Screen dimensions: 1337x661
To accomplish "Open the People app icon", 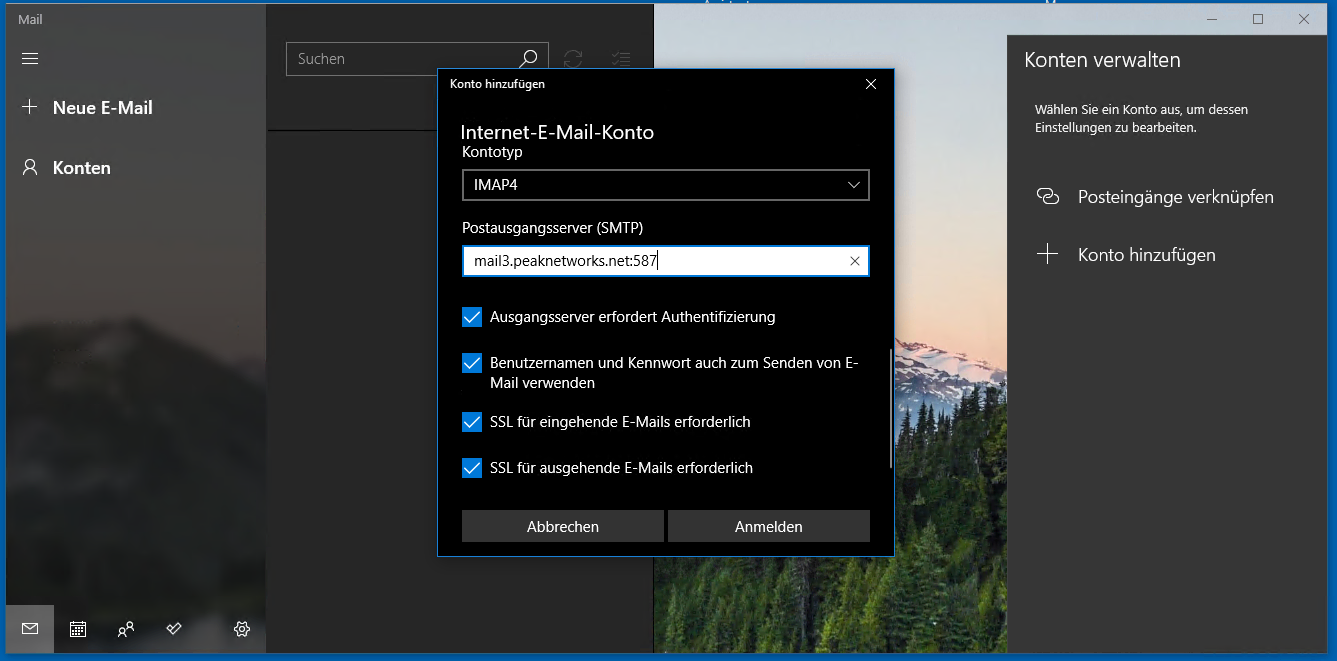I will click(125, 629).
